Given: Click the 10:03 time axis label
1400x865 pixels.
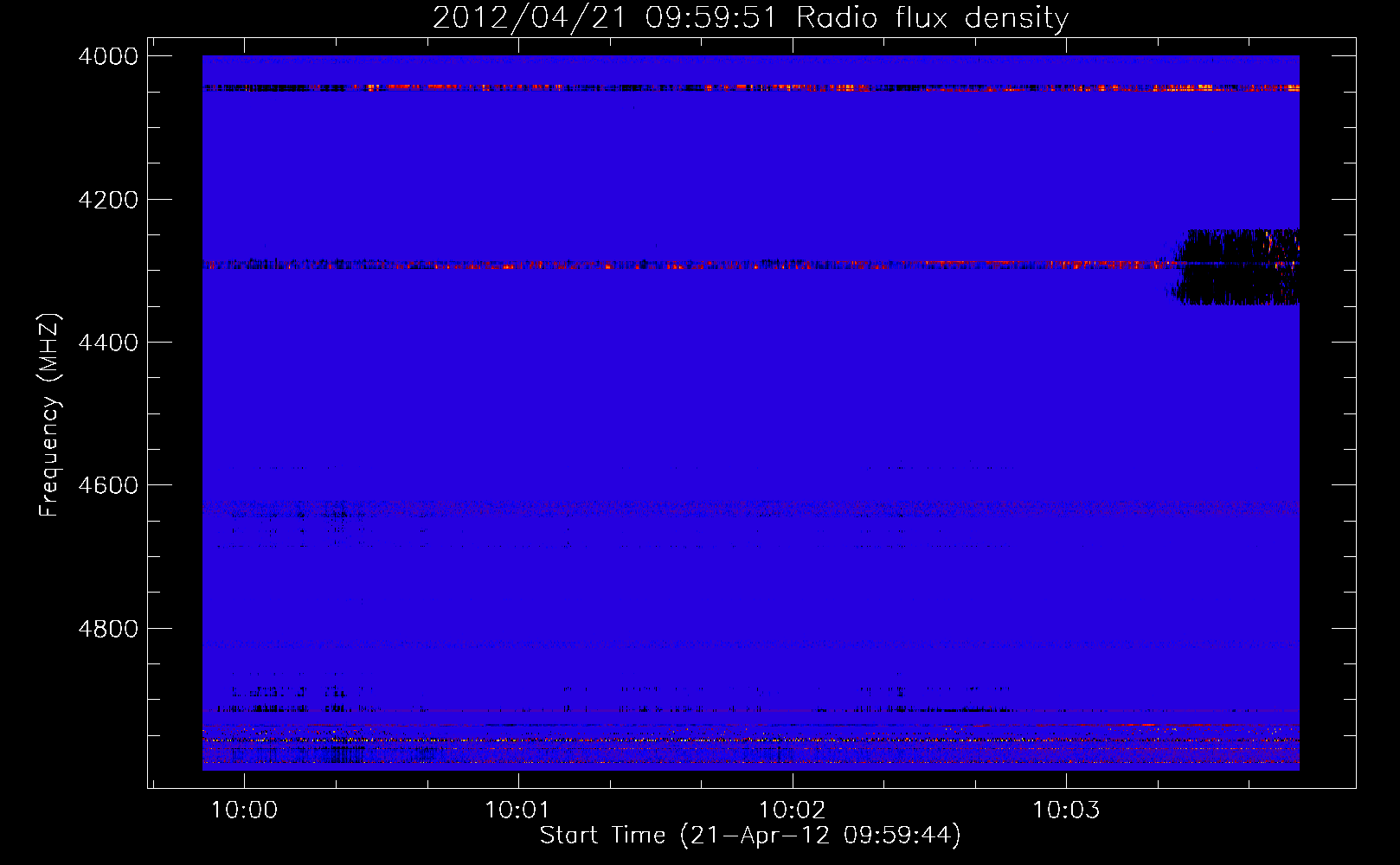Looking at the screenshot, I should click(1066, 810).
